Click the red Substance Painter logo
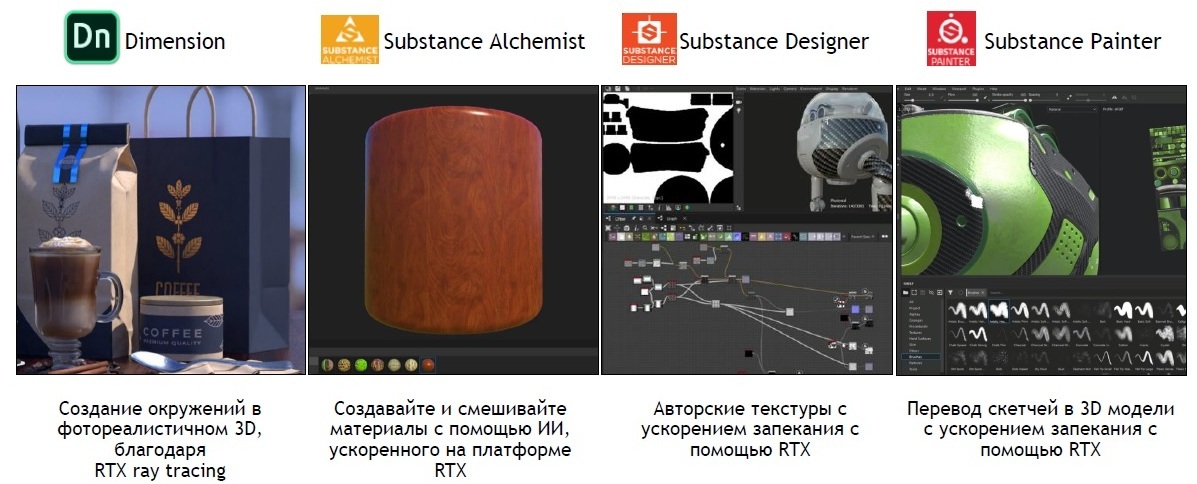This screenshot has height=484, width=1197. coord(951,38)
